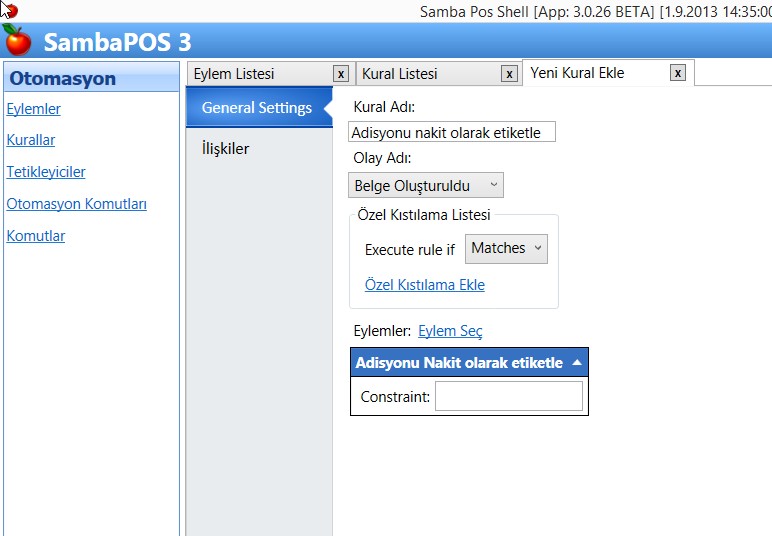Click the Kural Adı text field

coord(451,132)
